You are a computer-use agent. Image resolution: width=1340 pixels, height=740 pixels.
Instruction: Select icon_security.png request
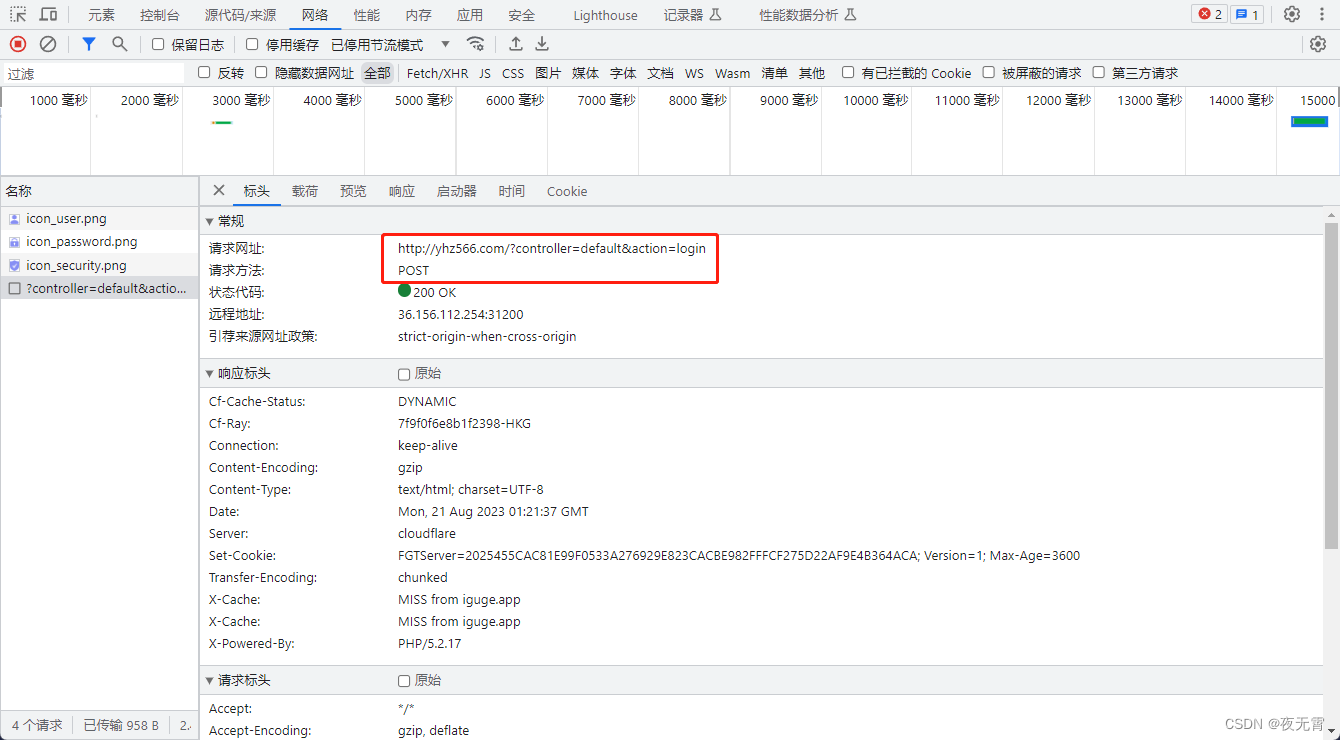(x=99, y=265)
